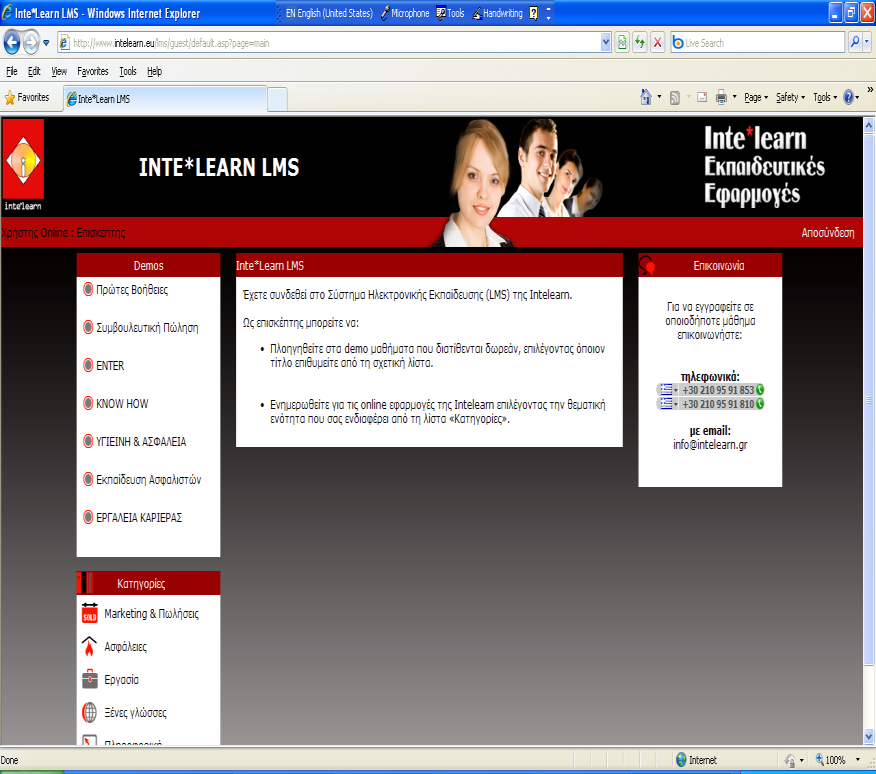876x774 pixels.
Task: Click the Handwriting button in language bar
Action: point(498,13)
